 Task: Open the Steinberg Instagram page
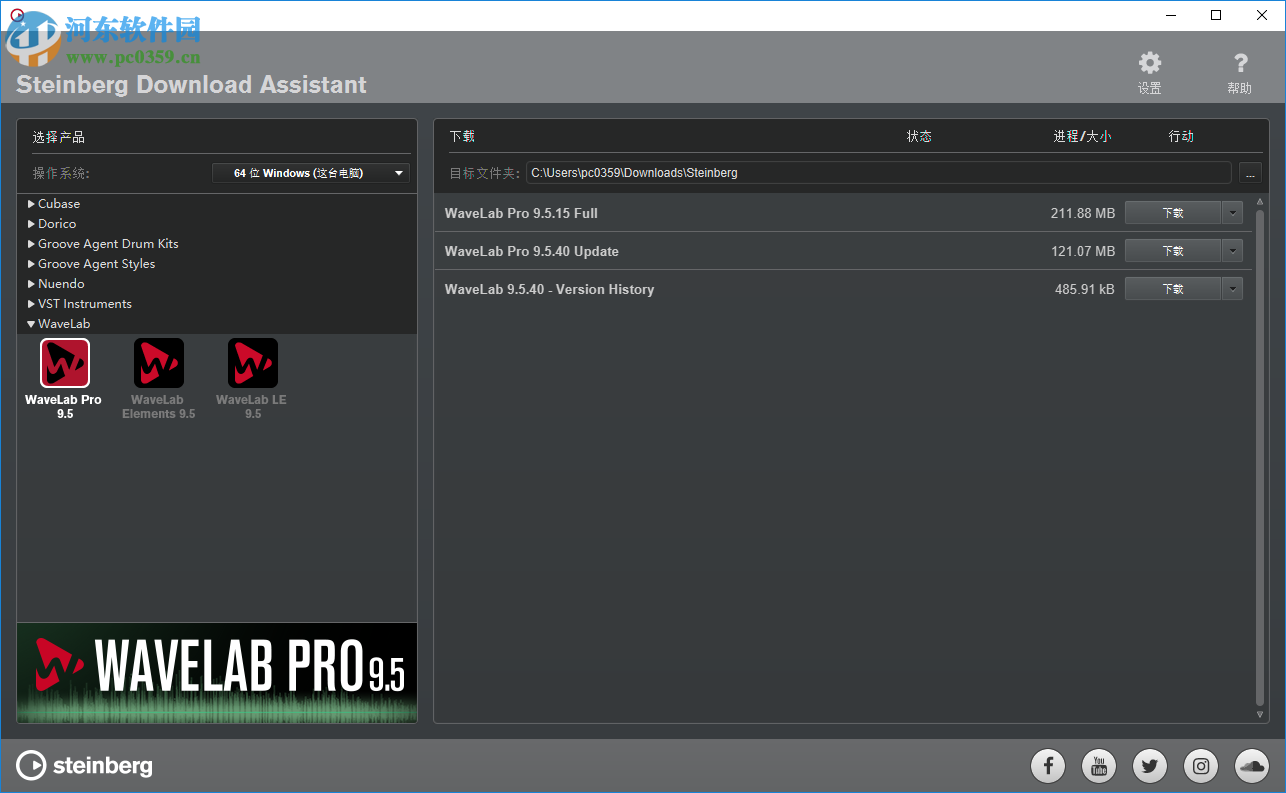[x=1200, y=766]
